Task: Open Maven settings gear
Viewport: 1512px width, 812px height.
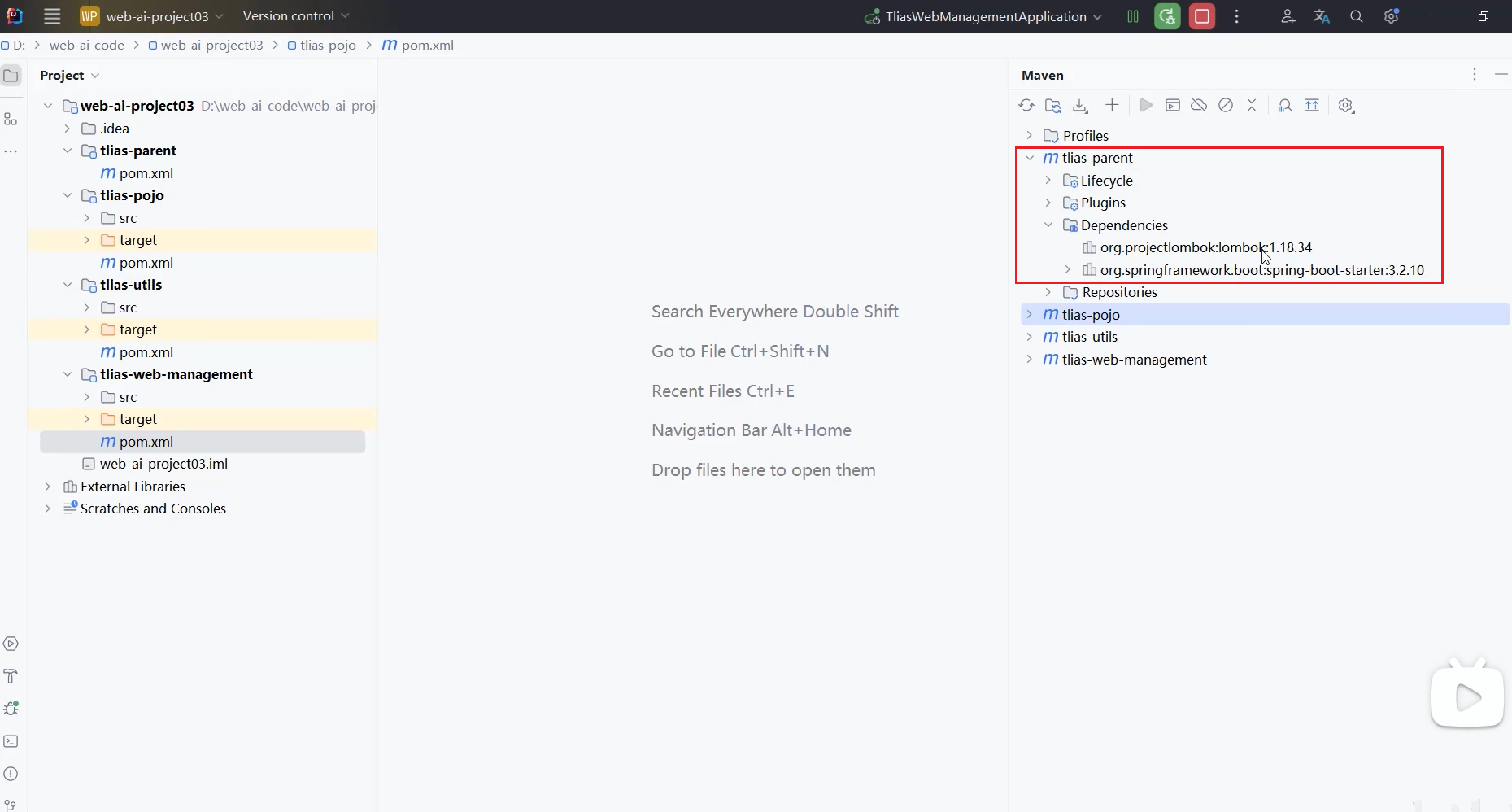Action: tap(1346, 106)
